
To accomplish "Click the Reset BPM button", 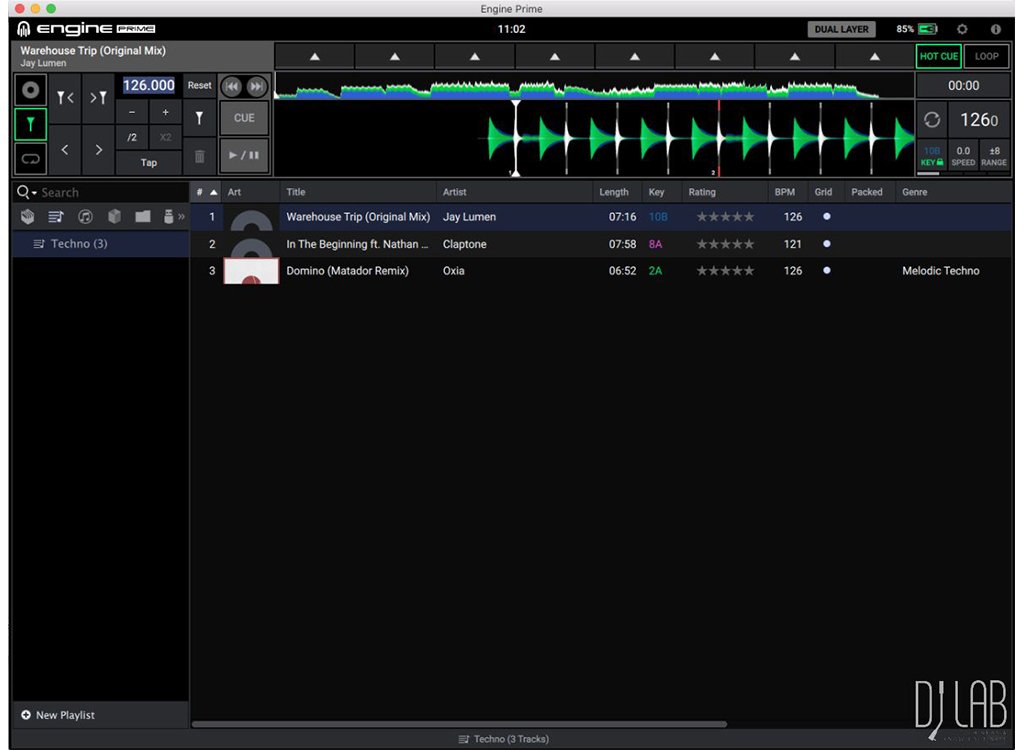I will 200,86.
